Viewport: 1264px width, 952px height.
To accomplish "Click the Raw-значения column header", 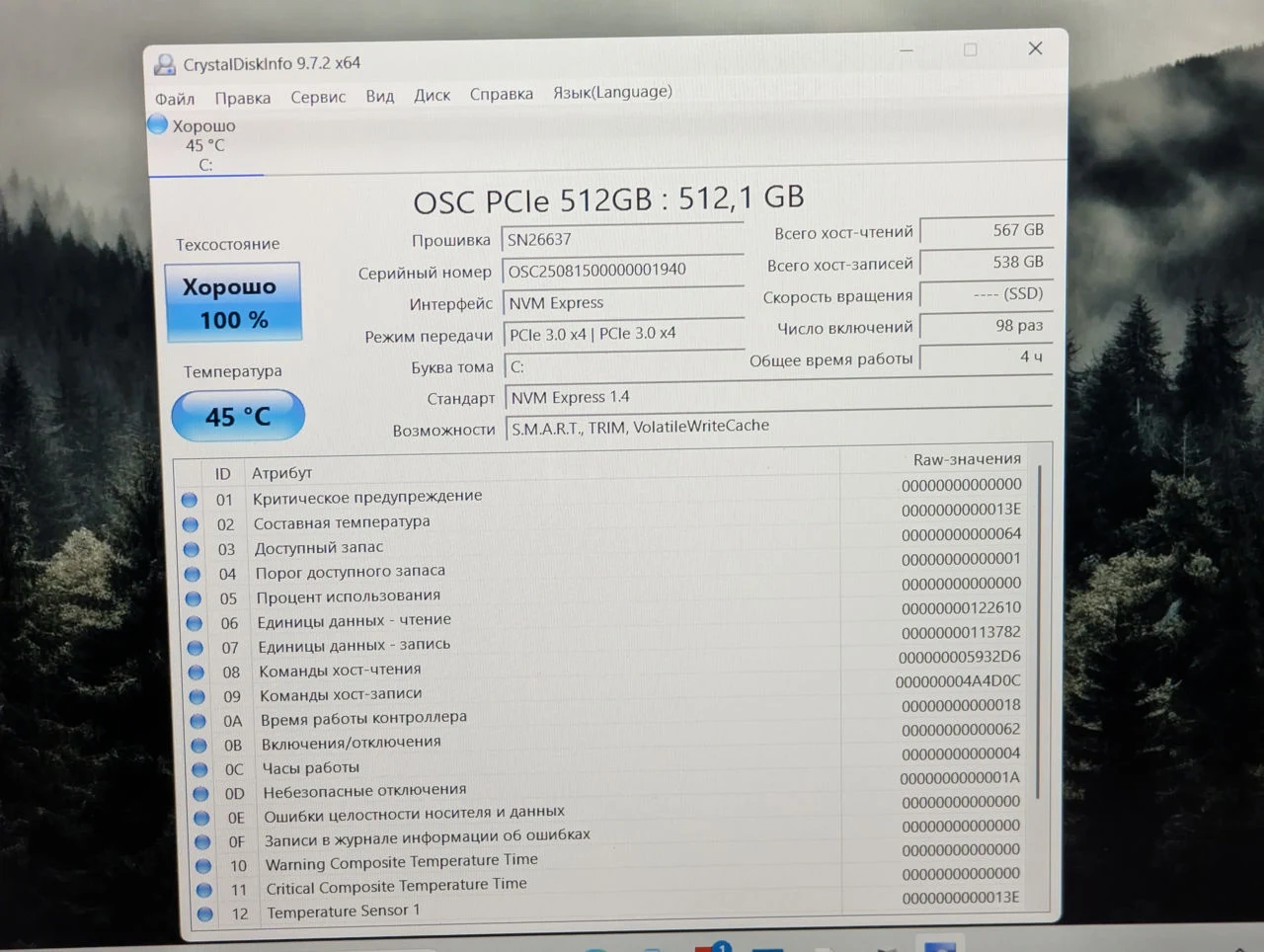I will 967,459.
